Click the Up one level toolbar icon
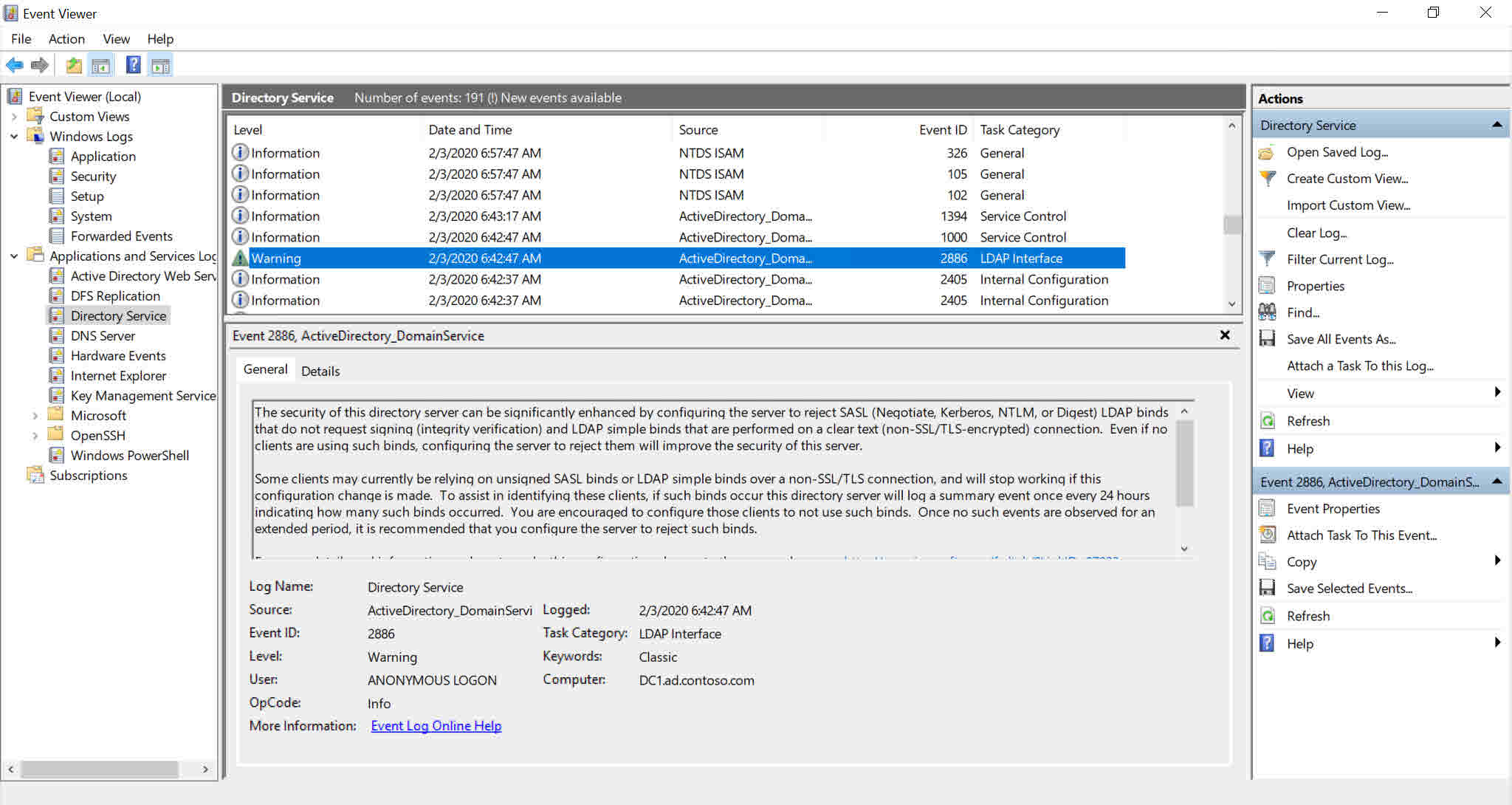This screenshot has height=805, width=1512. pos(73,65)
